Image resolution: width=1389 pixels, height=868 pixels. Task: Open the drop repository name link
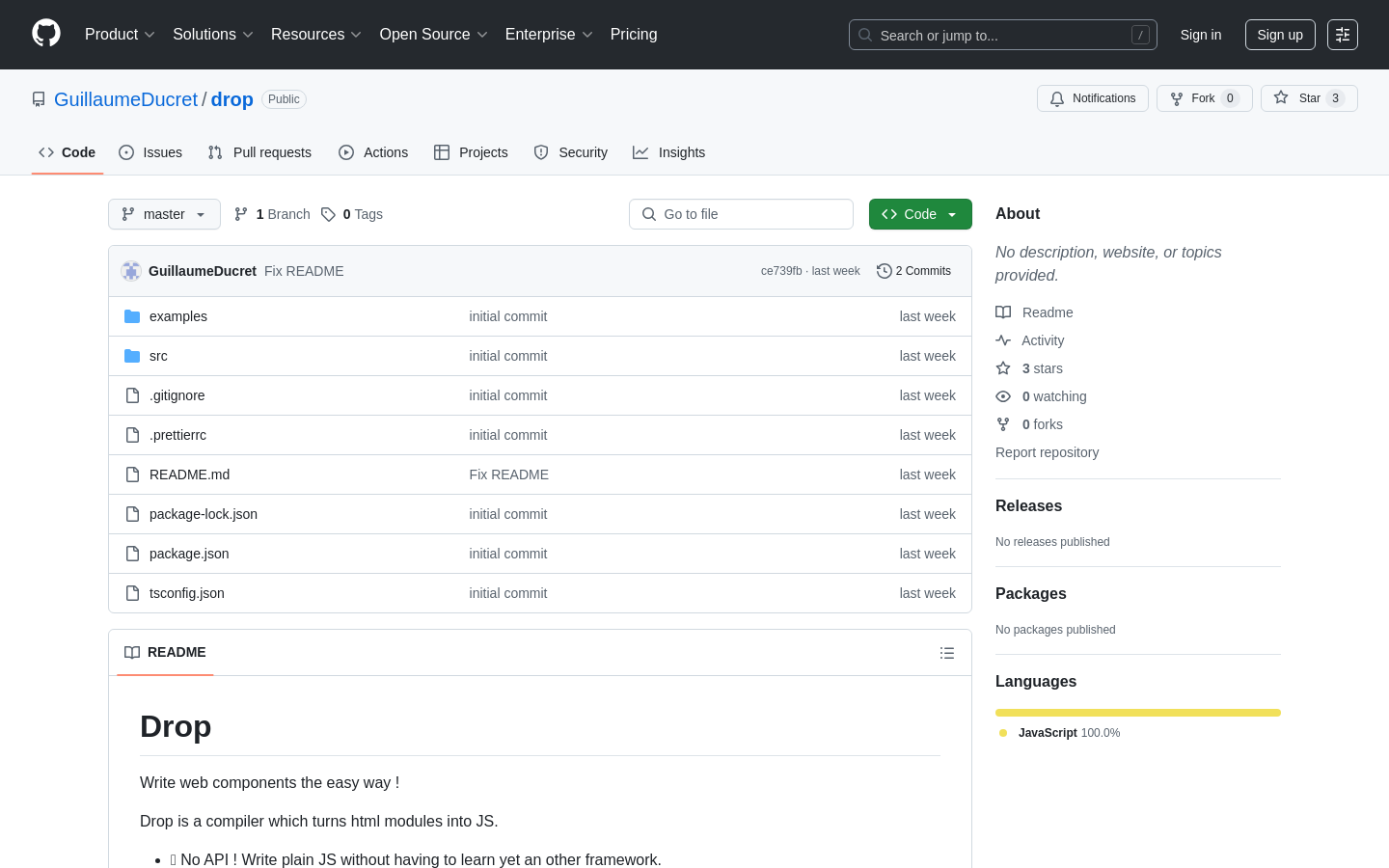pyautogui.click(x=232, y=99)
